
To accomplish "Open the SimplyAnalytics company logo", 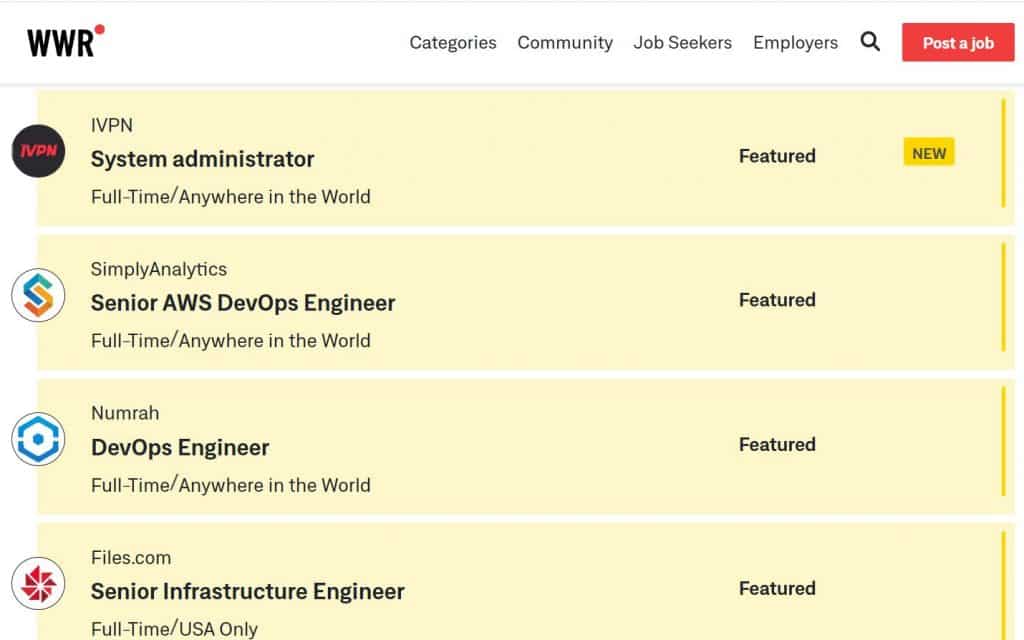I will pos(39,295).
